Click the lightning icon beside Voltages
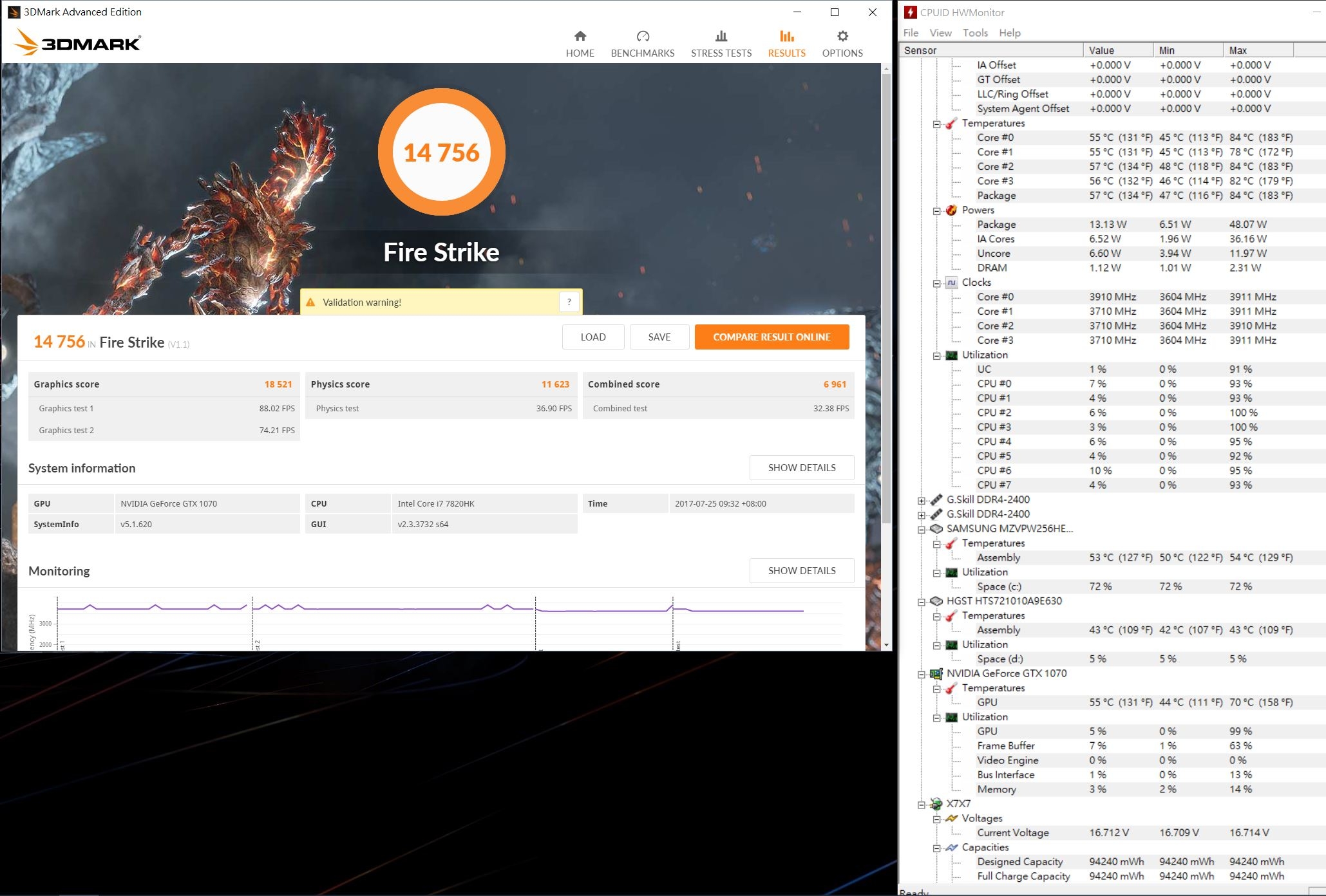The height and width of the screenshot is (896, 1326). [x=951, y=818]
